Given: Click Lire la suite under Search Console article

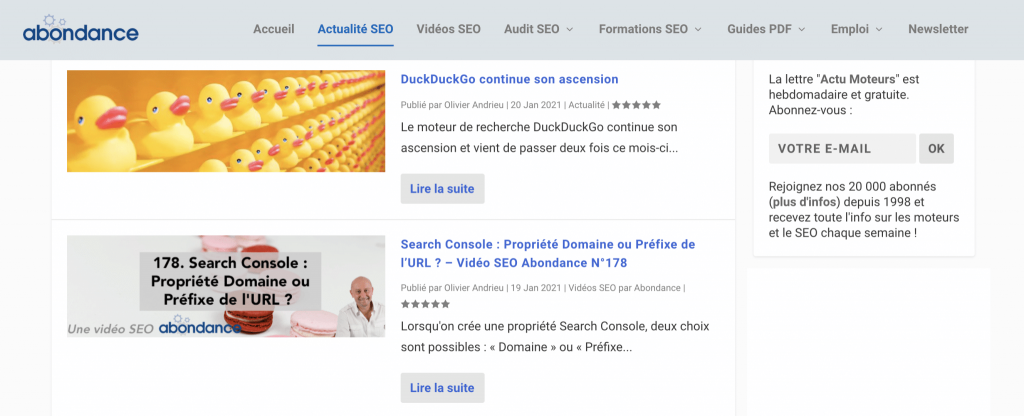Looking at the screenshot, I should (x=442, y=388).
